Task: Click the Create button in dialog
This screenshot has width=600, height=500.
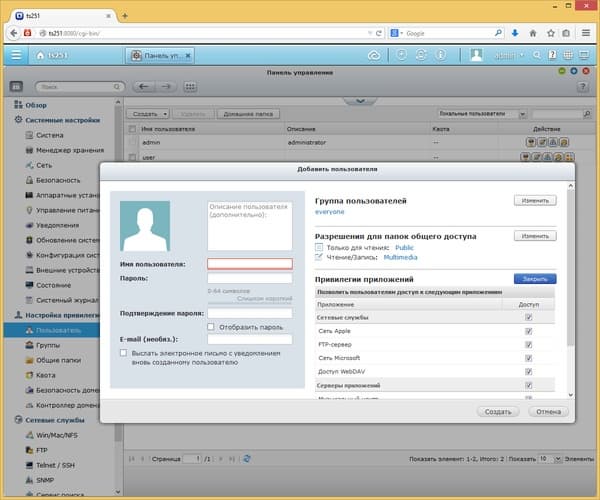Action: point(498,412)
